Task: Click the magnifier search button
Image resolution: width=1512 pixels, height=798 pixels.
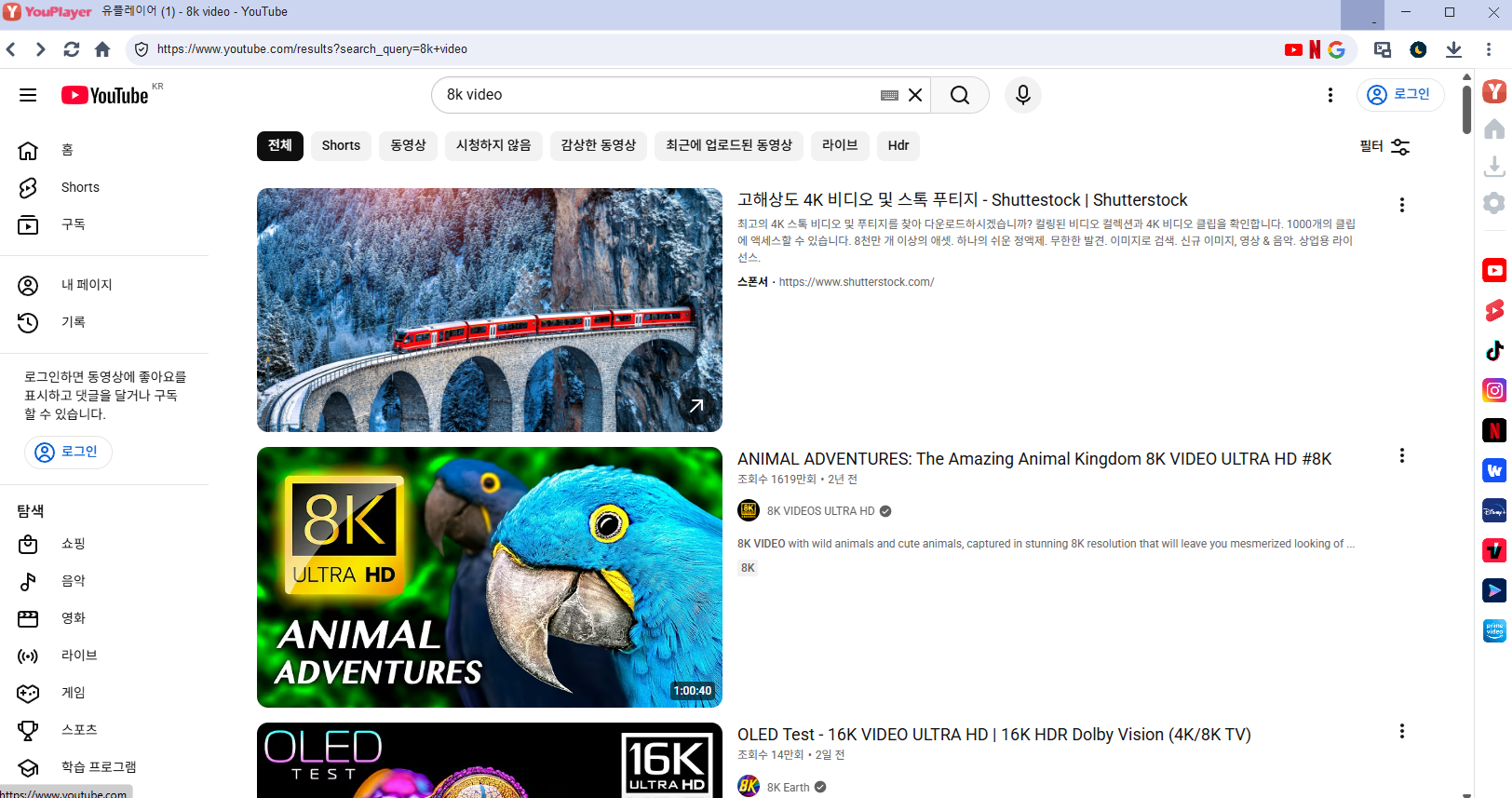Action: pyautogui.click(x=960, y=95)
